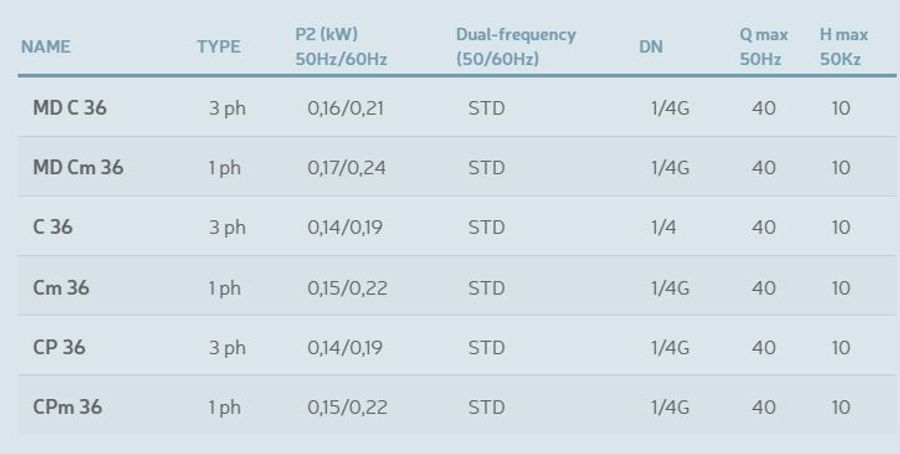The width and height of the screenshot is (900, 454).
Task: Click the 0,17/0,24 power value
Action: coord(346,168)
